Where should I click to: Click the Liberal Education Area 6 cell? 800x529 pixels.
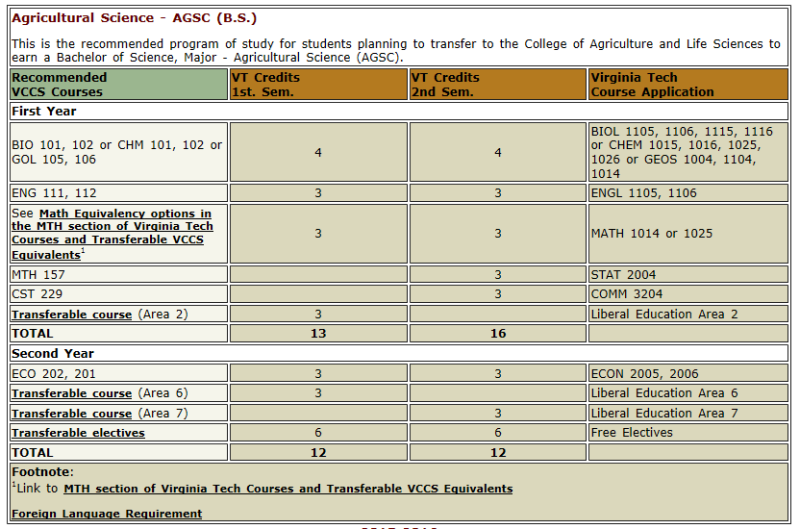pyautogui.click(x=688, y=393)
